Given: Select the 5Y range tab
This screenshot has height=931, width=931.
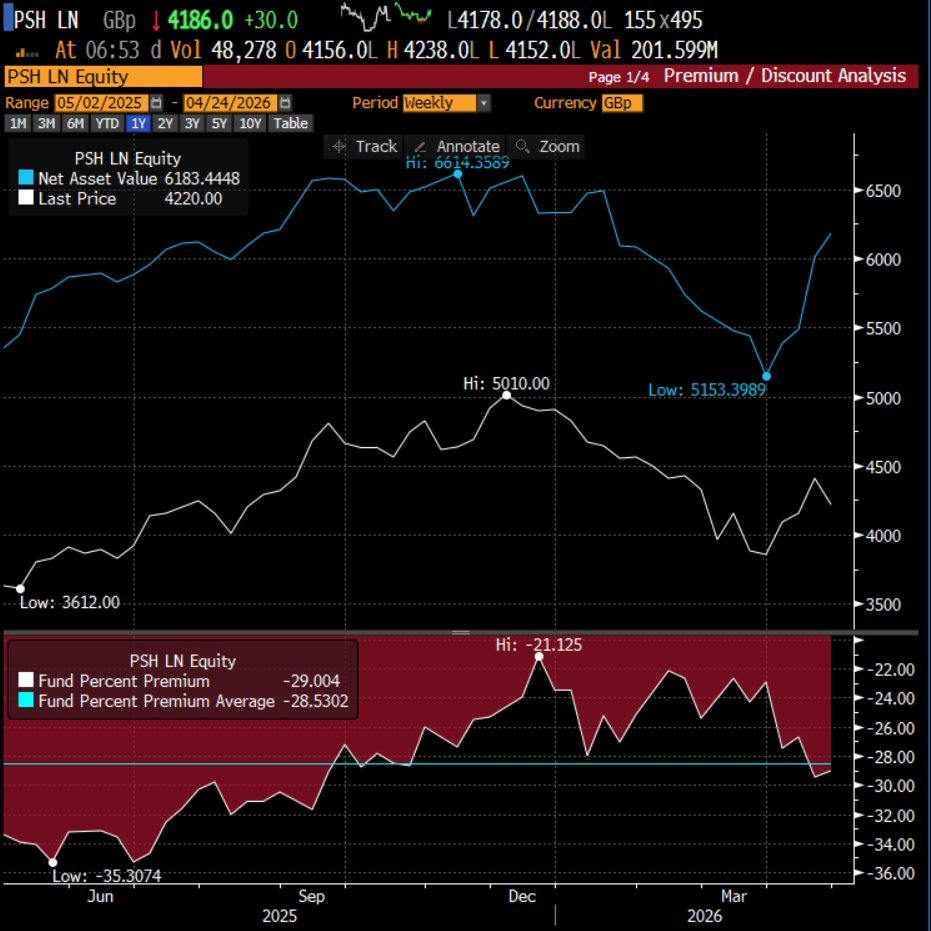Looking at the screenshot, I should pos(219,124).
